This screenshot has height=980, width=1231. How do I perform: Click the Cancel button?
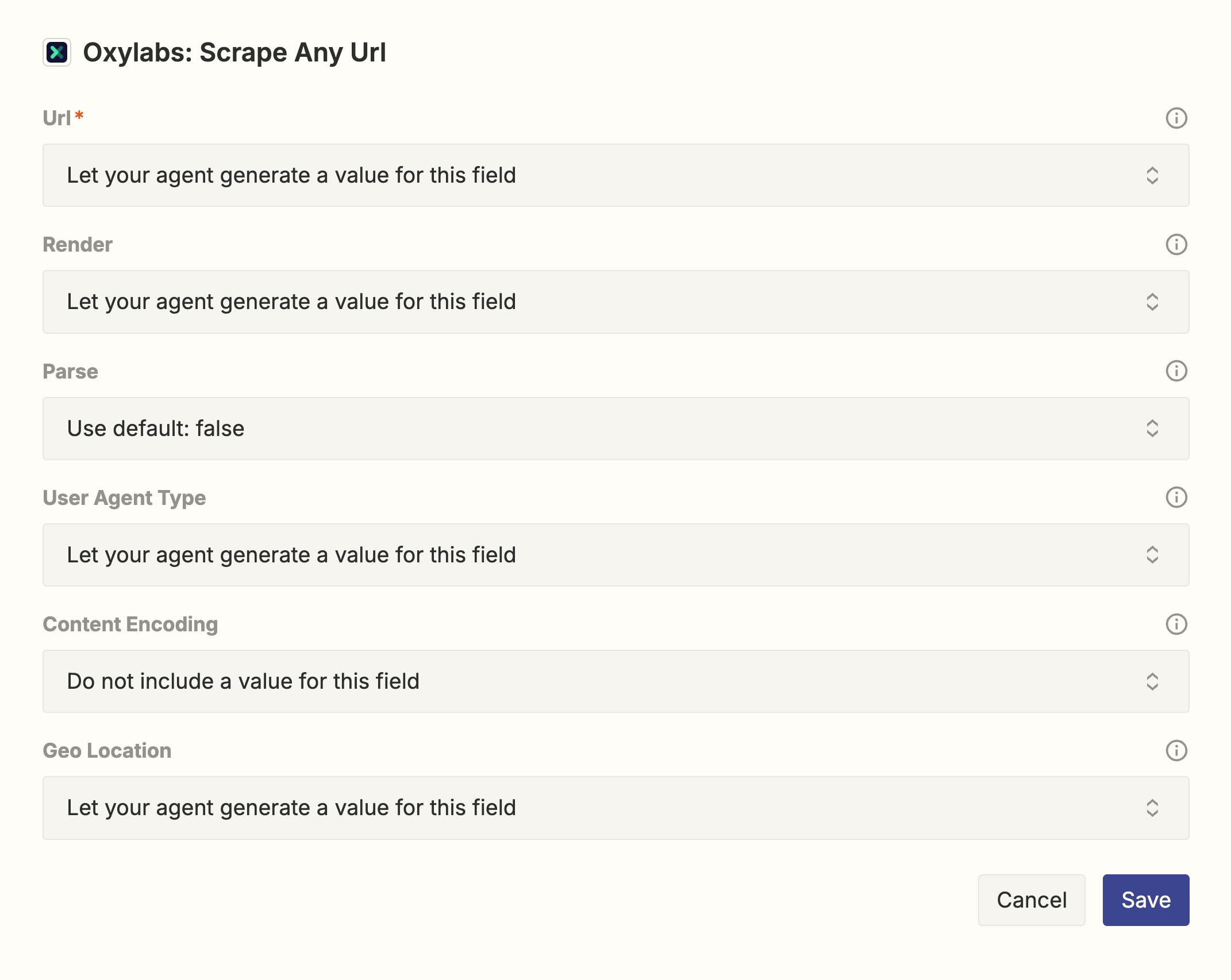pos(1031,900)
